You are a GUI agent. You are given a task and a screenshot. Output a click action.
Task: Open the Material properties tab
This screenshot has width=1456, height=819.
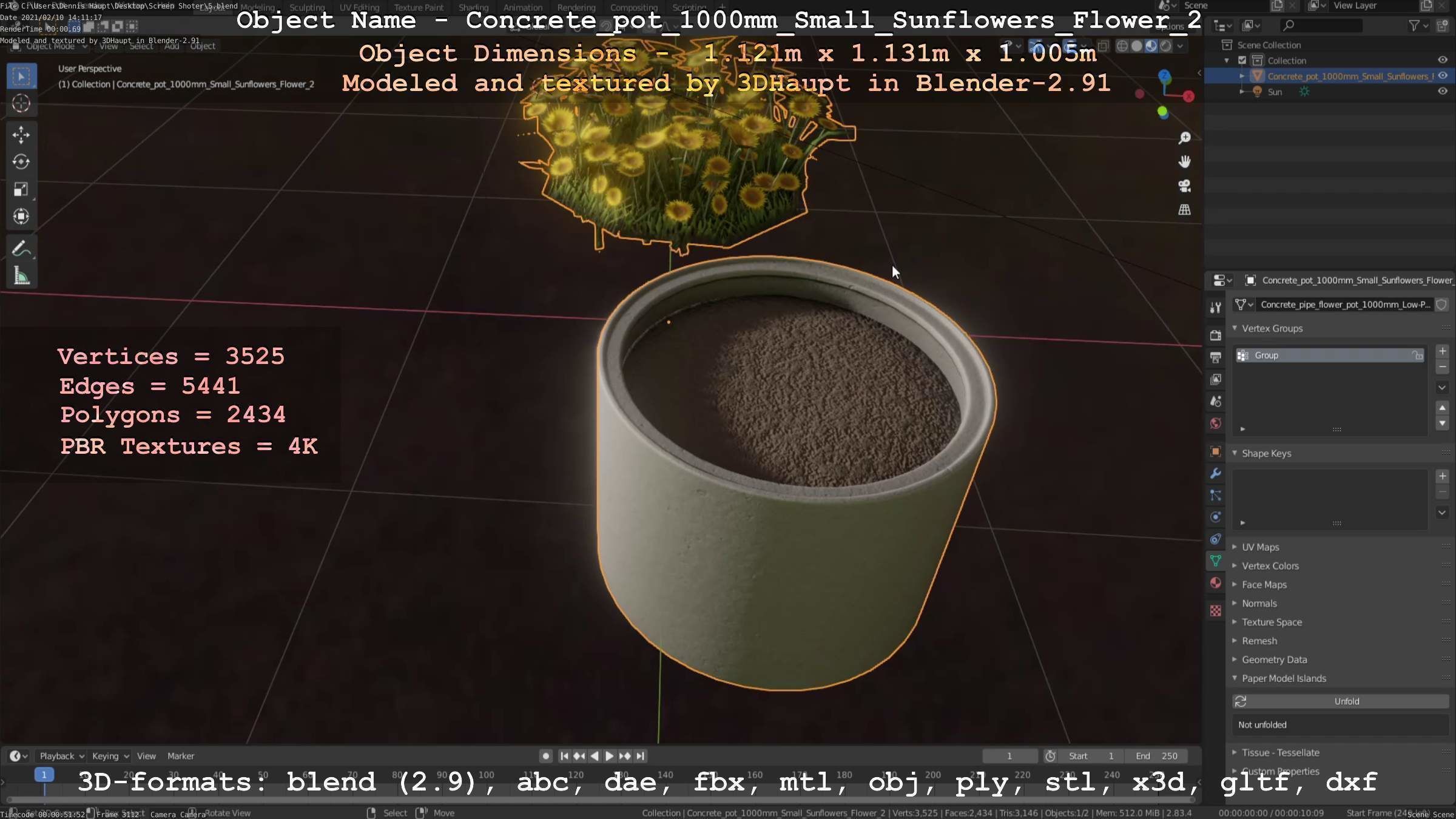pos(1215,583)
